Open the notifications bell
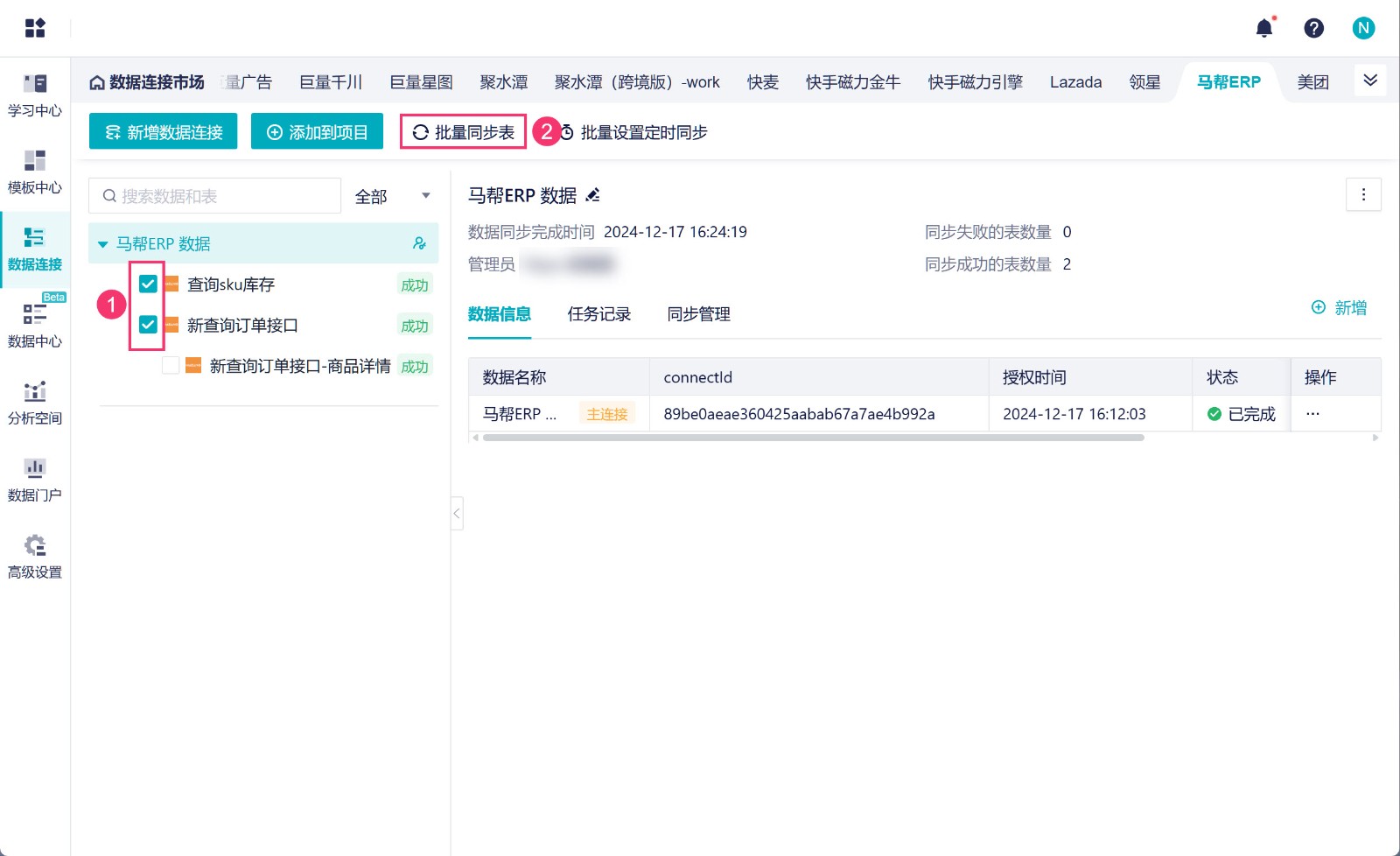Viewport: 1400px width, 856px height. (1264, 28)
